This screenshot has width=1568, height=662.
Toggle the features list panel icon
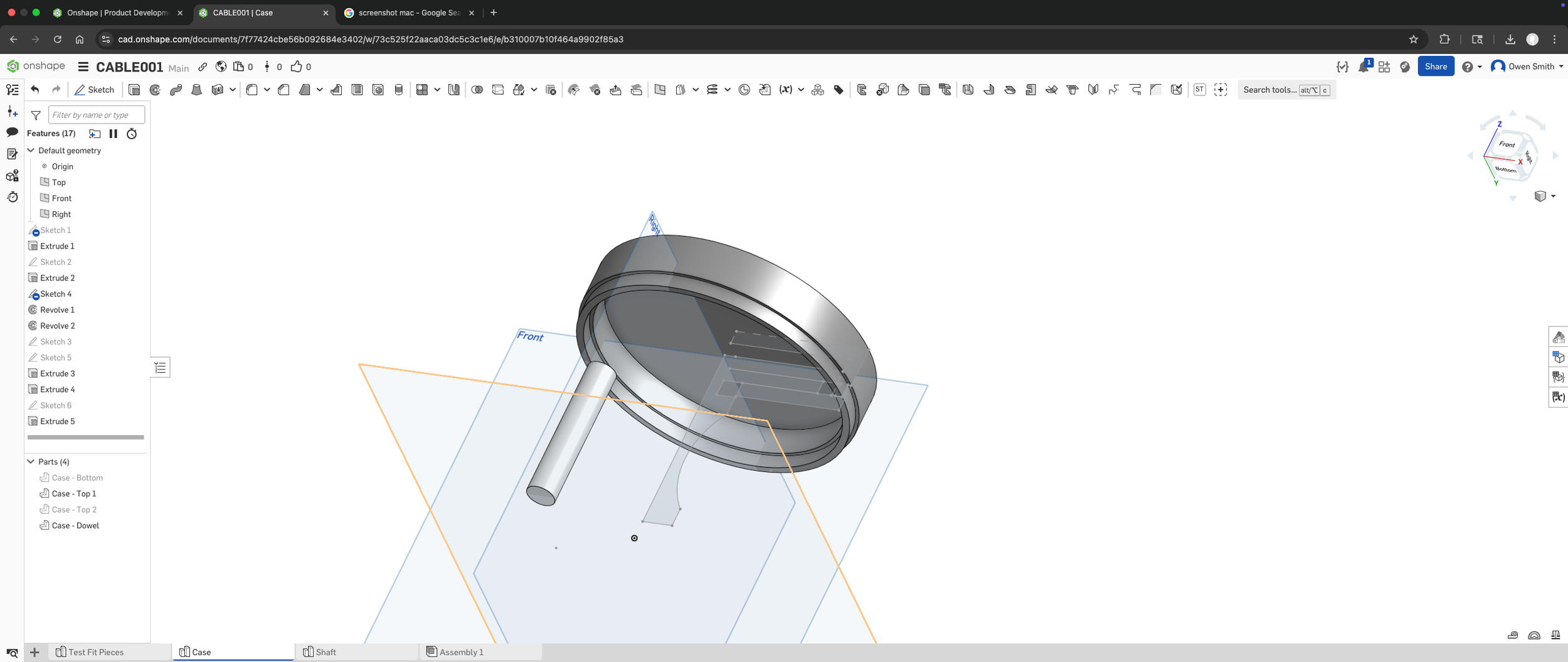12,90
